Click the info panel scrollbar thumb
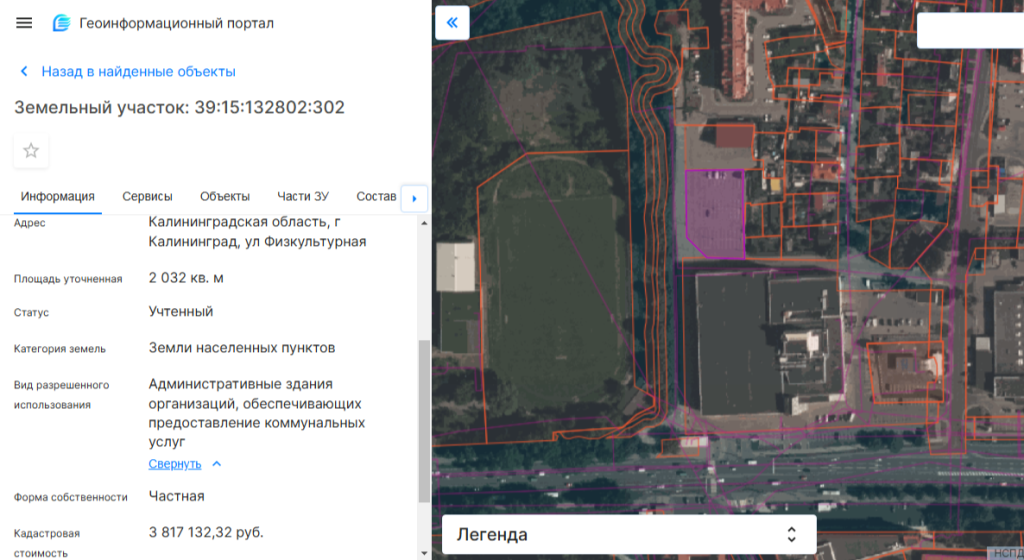The height and width of the screenshot is (560, 1024). 424,421
